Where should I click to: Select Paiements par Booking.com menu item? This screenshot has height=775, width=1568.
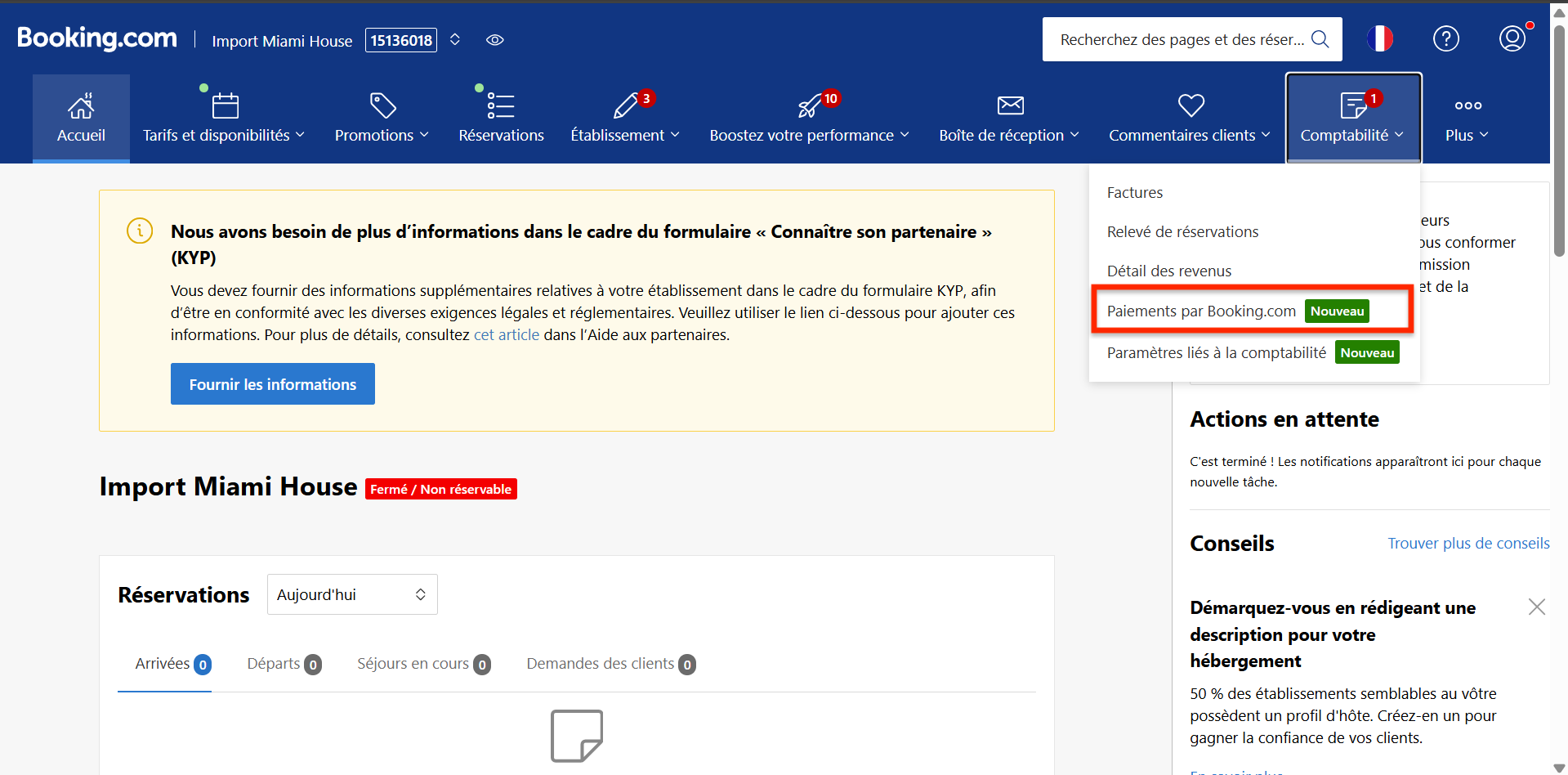pyautogui.click(x=1201, y=311)
